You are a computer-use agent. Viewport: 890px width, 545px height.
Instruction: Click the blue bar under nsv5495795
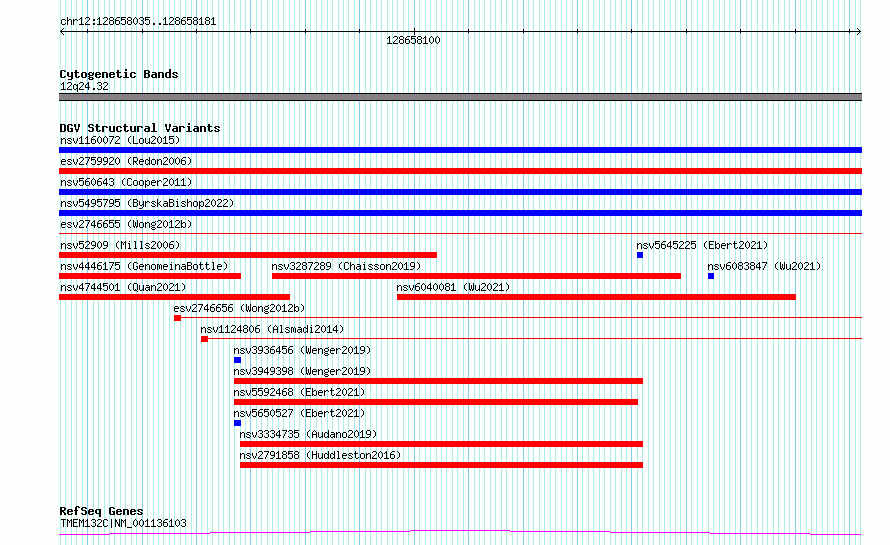click(x=460, y=213)
